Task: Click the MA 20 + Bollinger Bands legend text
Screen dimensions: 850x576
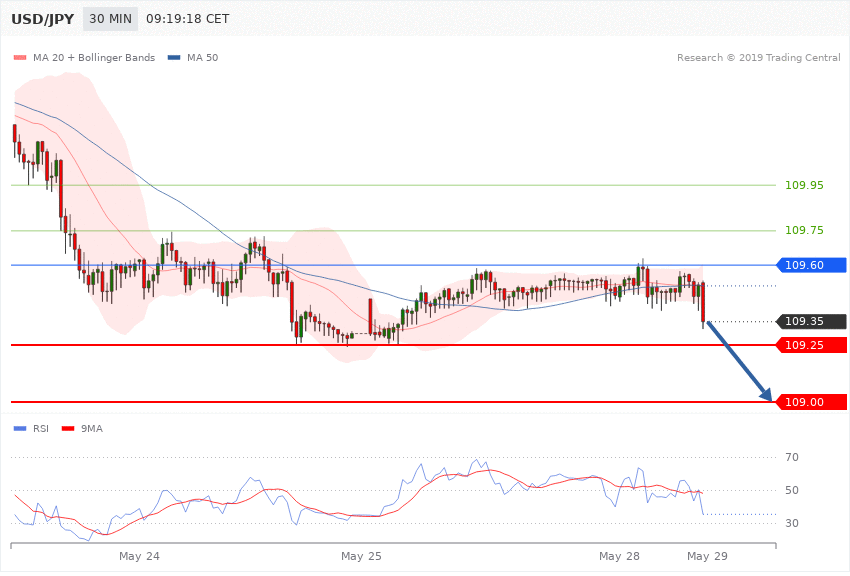Action: tap(94, 57)
